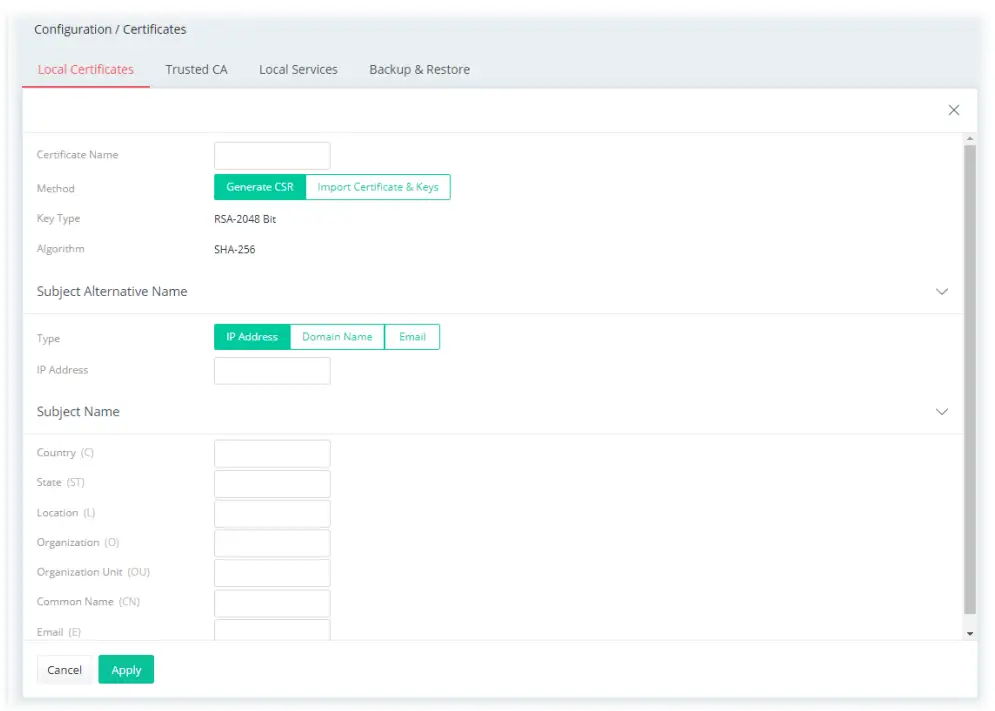Switch to the Trusted CA tab
Viewport: 995px width, 711px height.
[x=196, y=69]
